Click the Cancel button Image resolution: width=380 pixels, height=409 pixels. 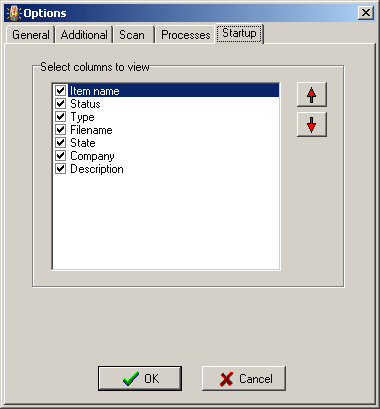(244, 379)
